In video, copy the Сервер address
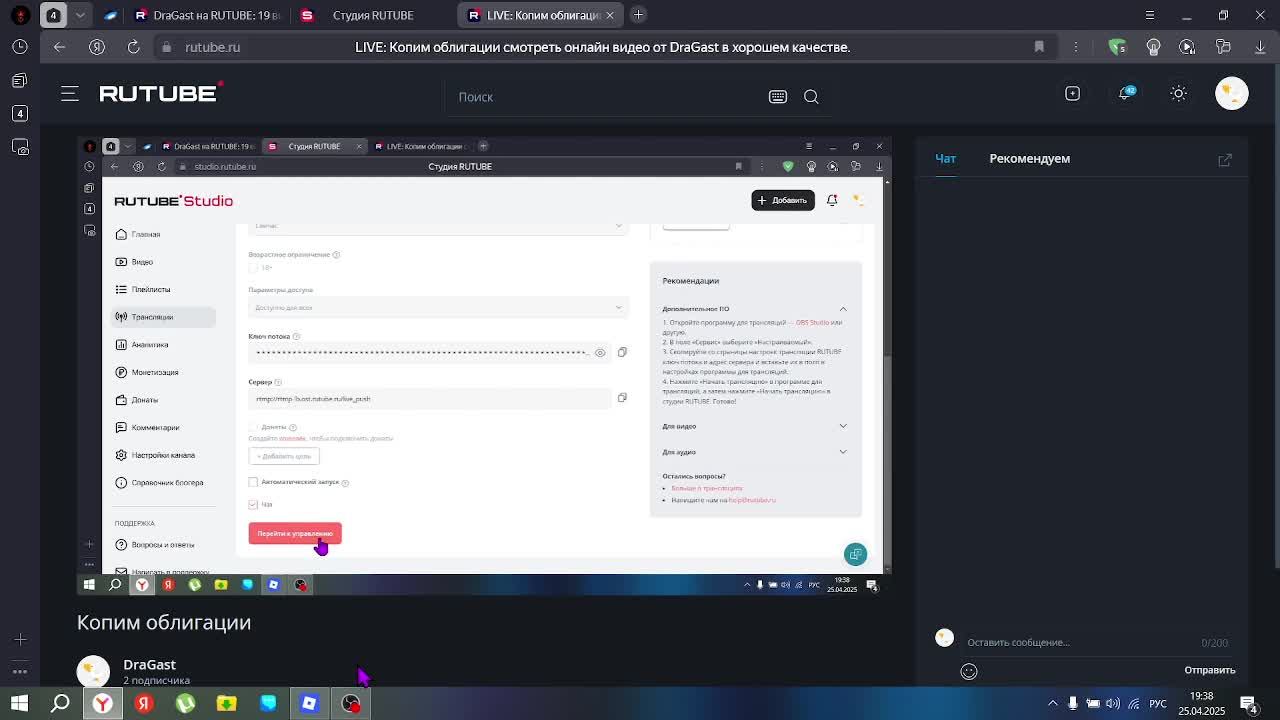 [622, 398]
